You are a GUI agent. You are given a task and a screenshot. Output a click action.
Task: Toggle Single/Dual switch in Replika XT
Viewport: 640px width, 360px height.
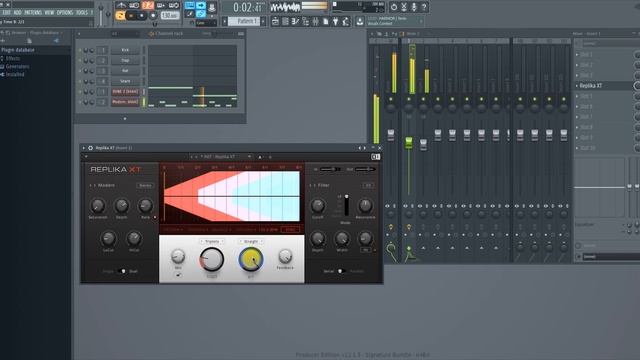122,271
